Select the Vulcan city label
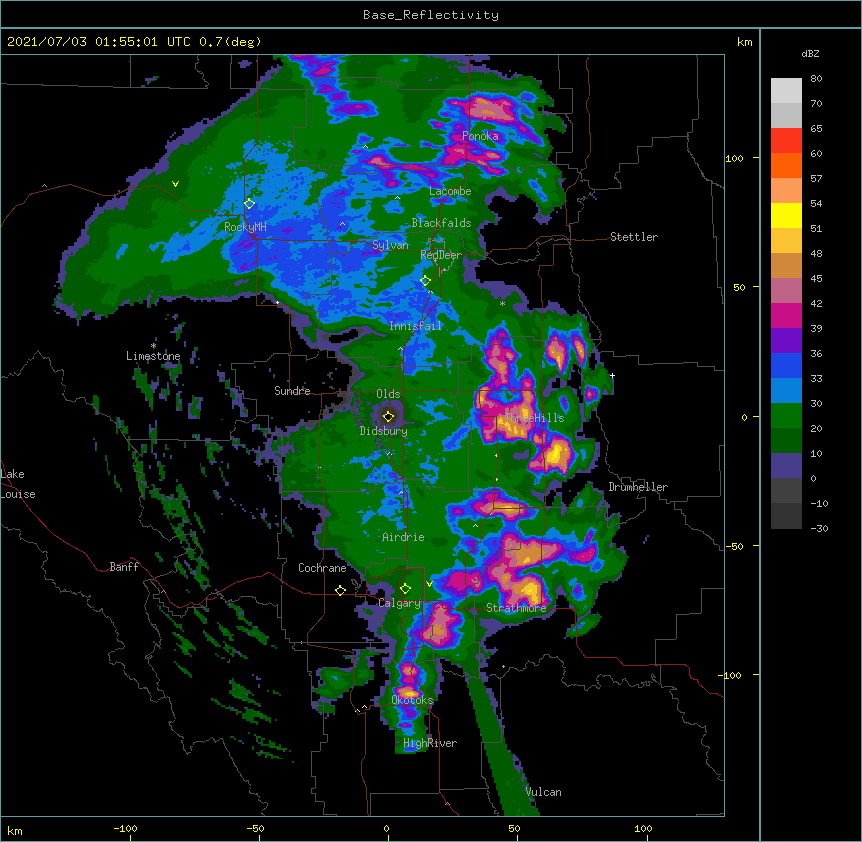862x842 pixels. pos(543,792)
